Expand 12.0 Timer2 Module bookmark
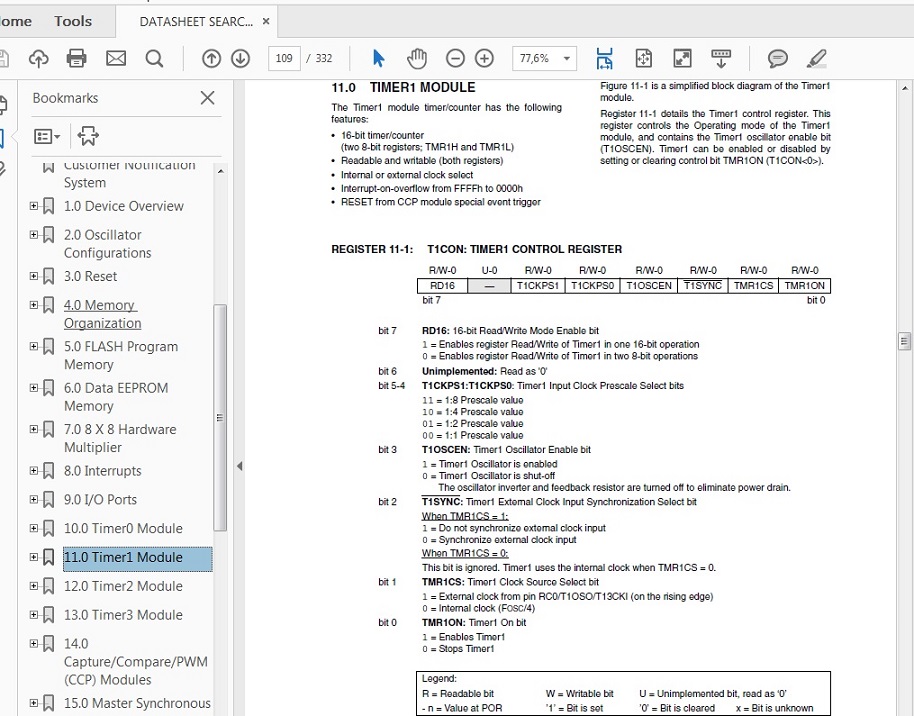914x716 pixels. pos(34,586)
